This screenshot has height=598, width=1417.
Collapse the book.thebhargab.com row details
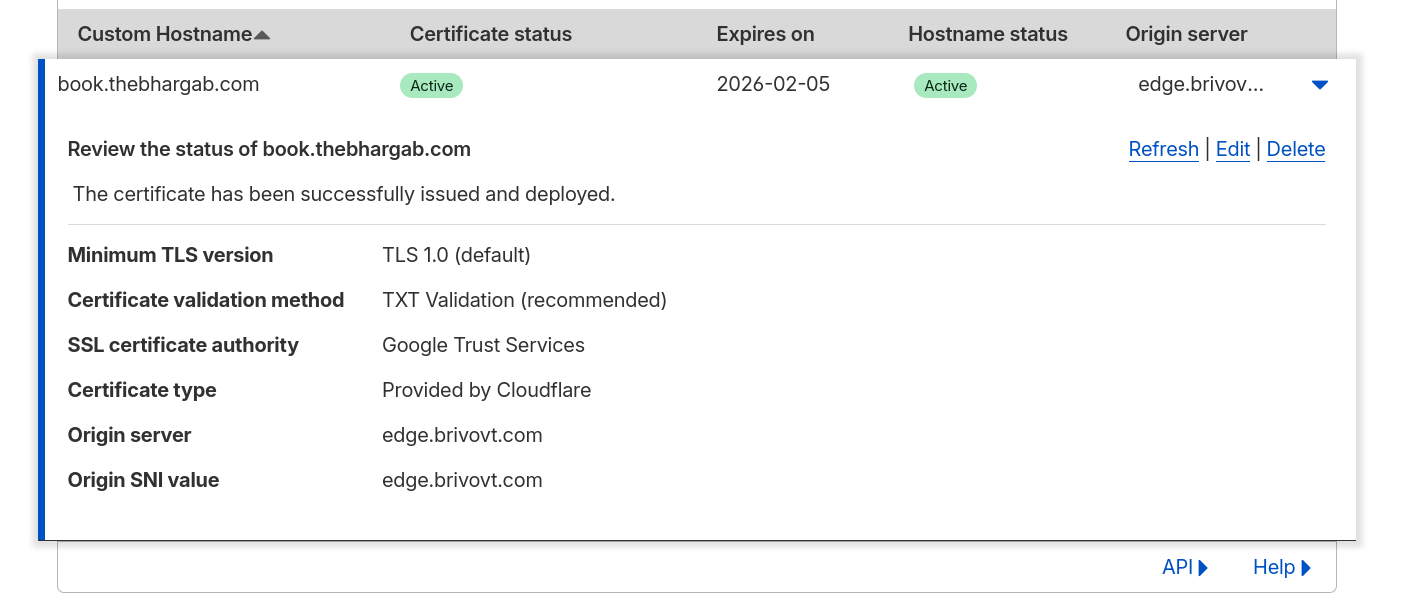pyautogui.click(x=1319, y=85)
